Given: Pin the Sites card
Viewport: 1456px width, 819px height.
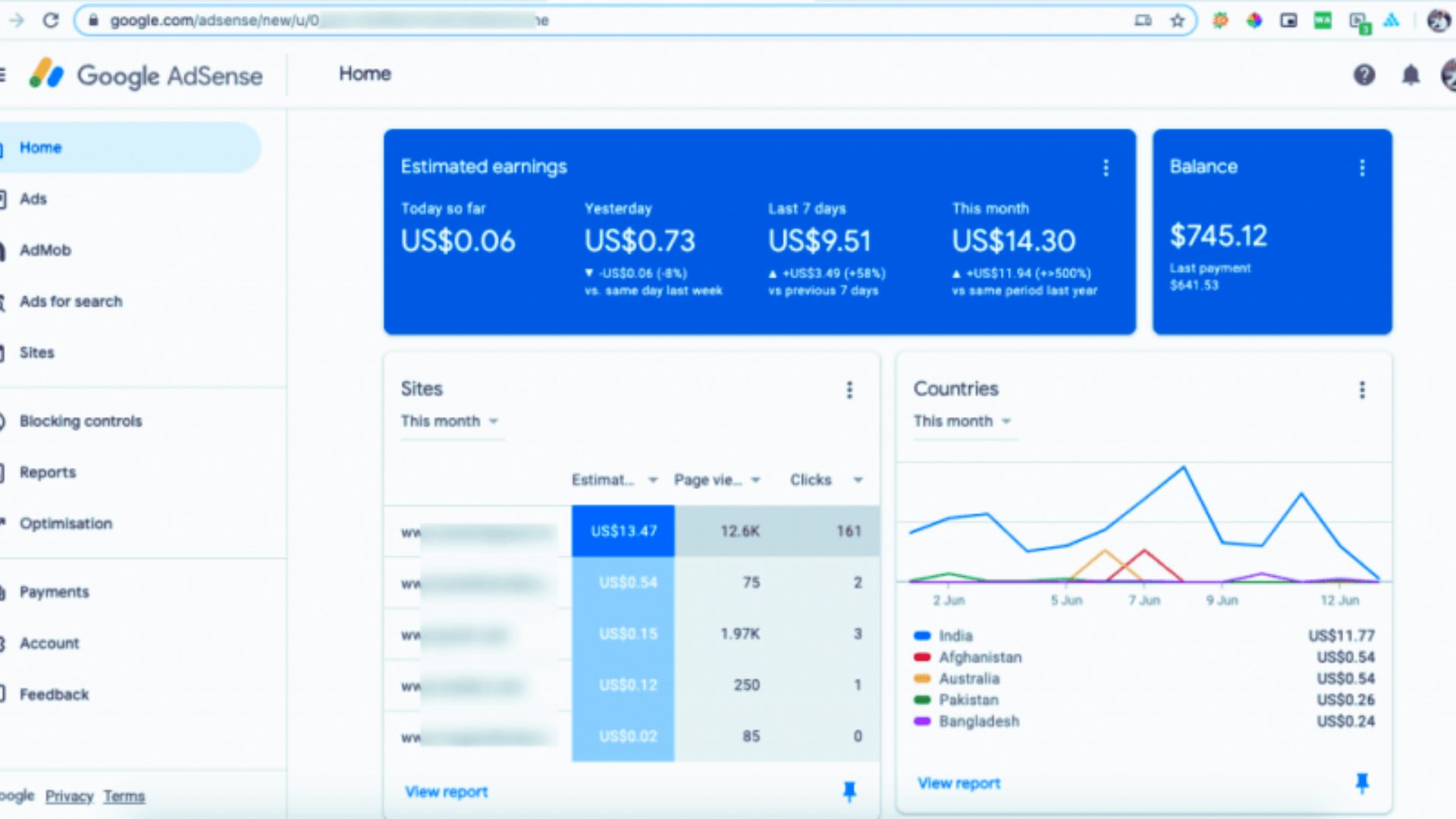Looking at the screenshot, I should click(849, 792).
